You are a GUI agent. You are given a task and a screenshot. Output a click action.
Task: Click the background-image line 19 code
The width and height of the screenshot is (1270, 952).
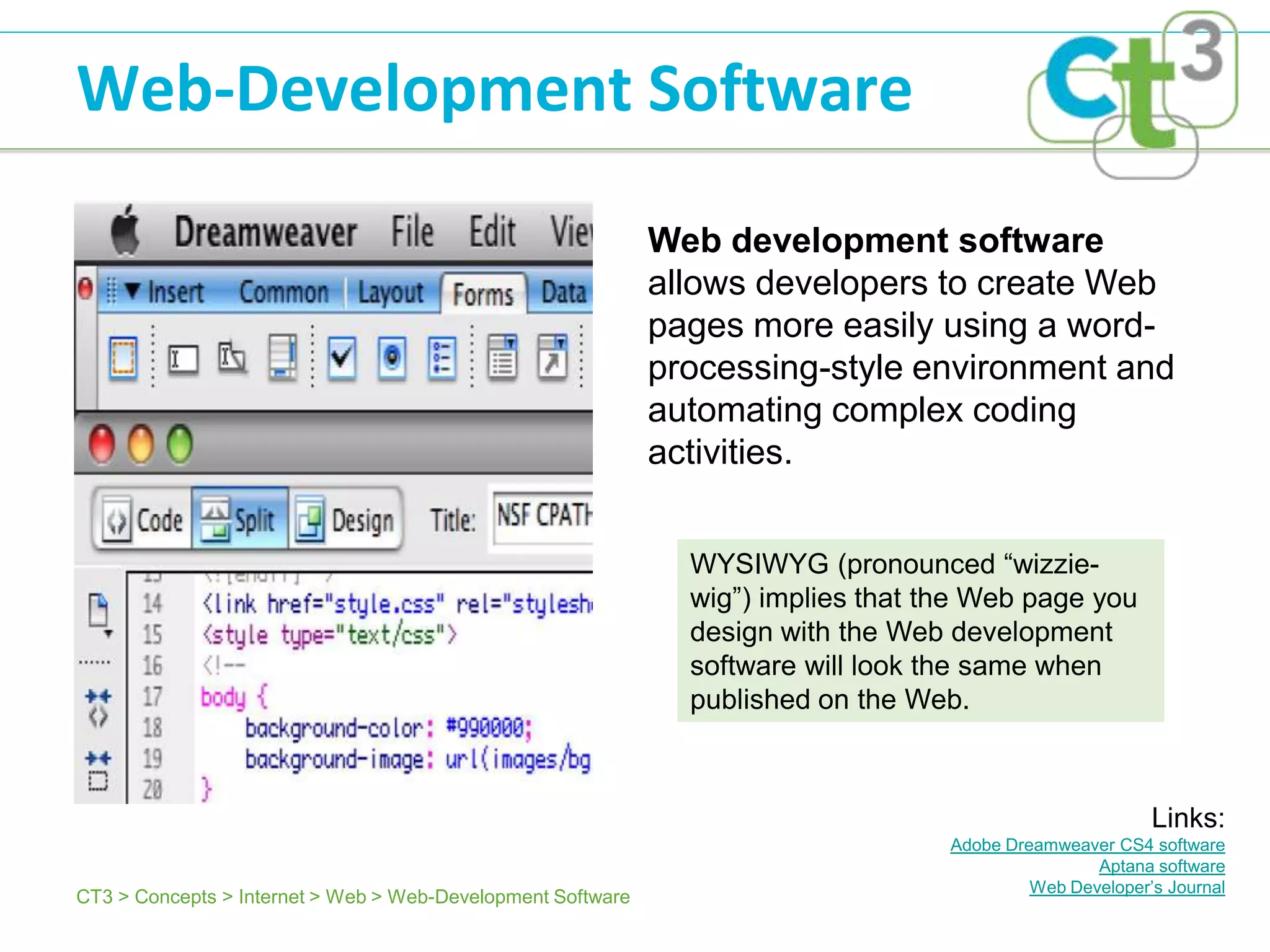(x=417, y=760)
